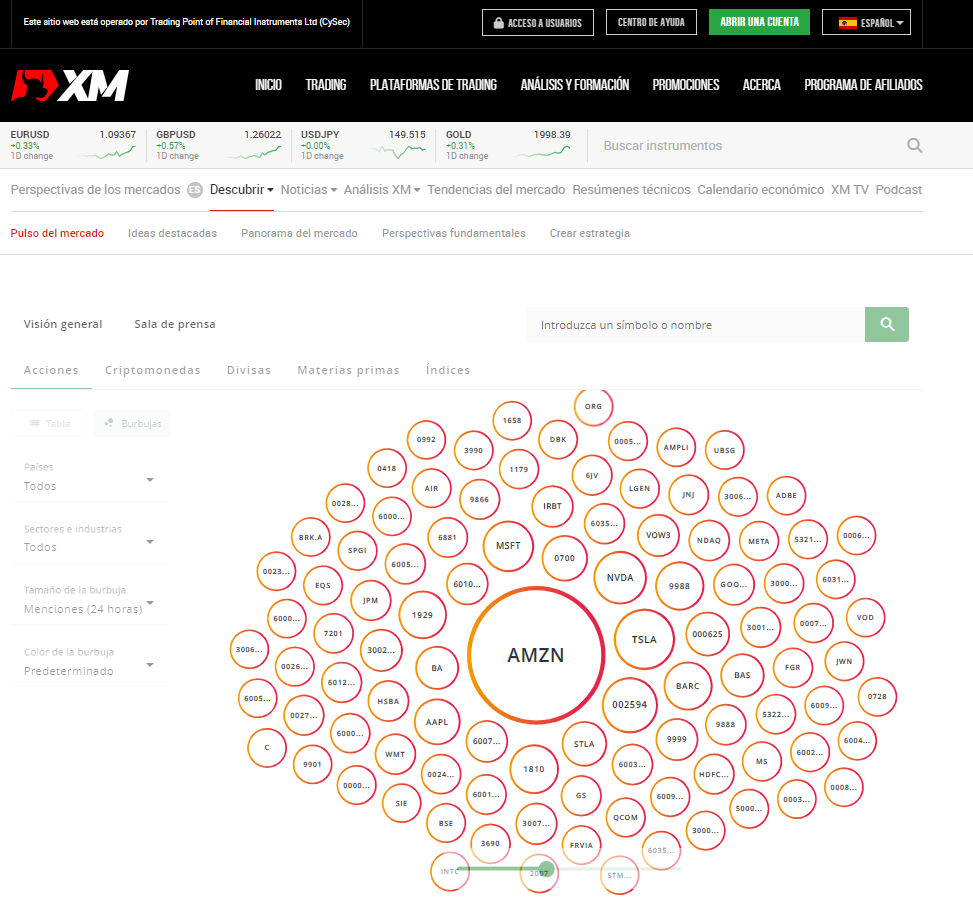This screenshot has height=906, width=973.
Task: Select the Tabla view icon
Action: coord(48,423)
